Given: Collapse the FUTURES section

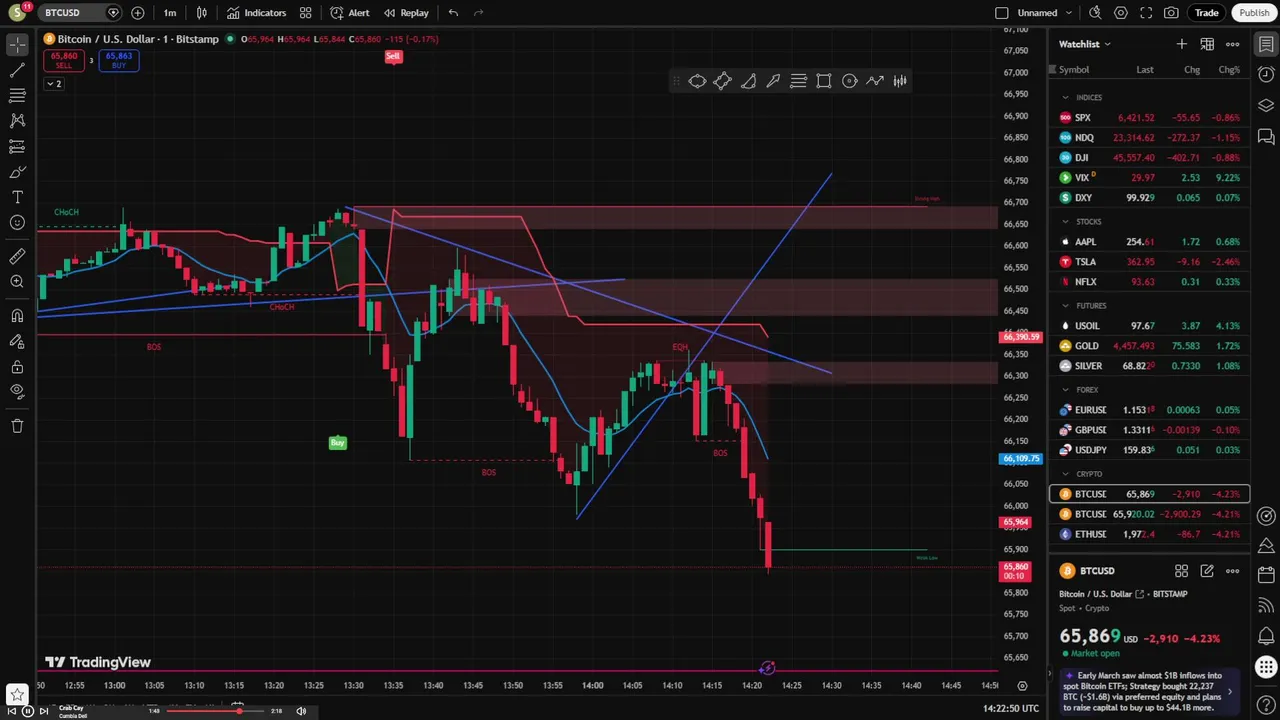Looking at the screenshot, I should pyautogui.click(x=1065, y=305).
